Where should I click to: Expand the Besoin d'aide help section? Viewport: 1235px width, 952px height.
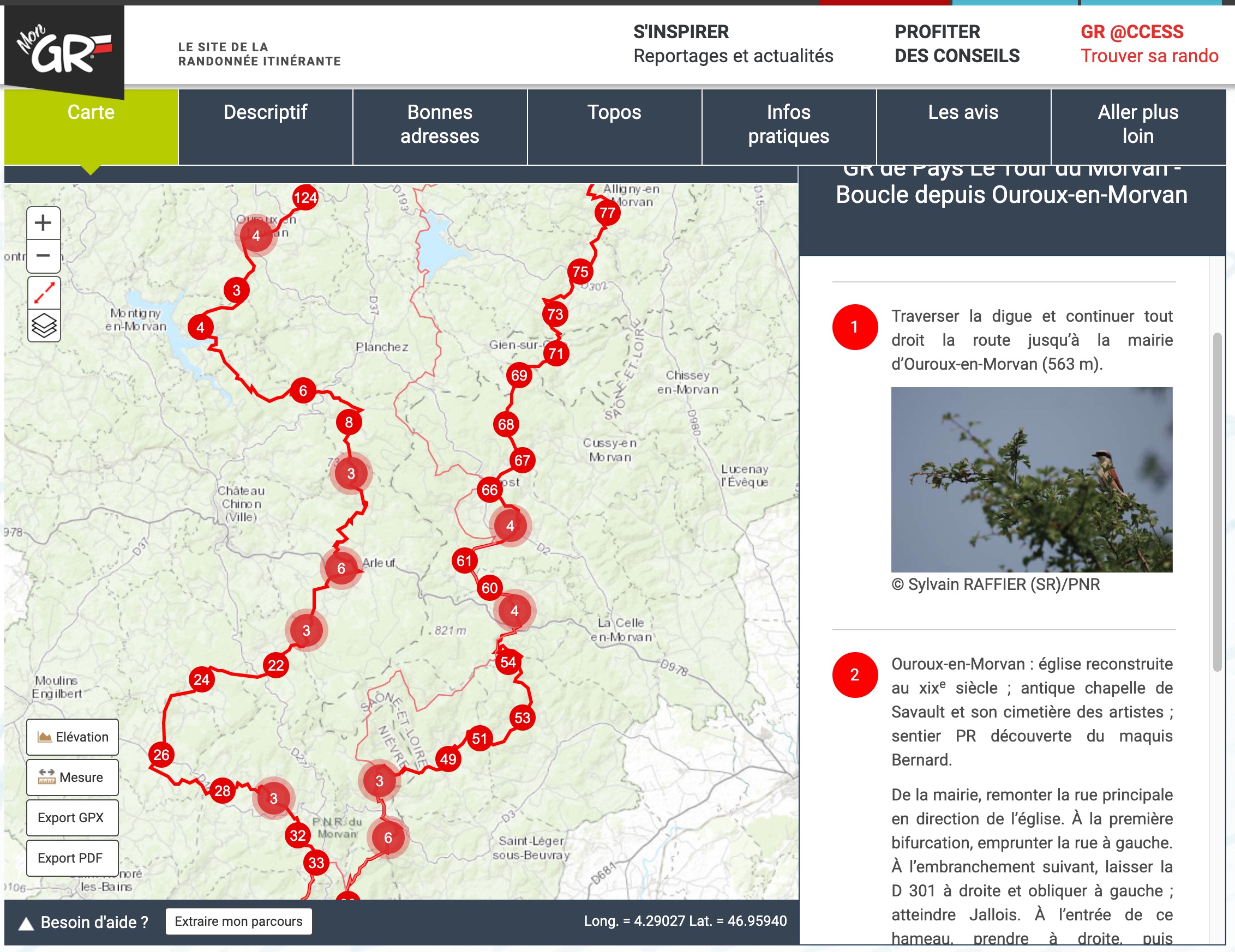click(x=83, y=922)
